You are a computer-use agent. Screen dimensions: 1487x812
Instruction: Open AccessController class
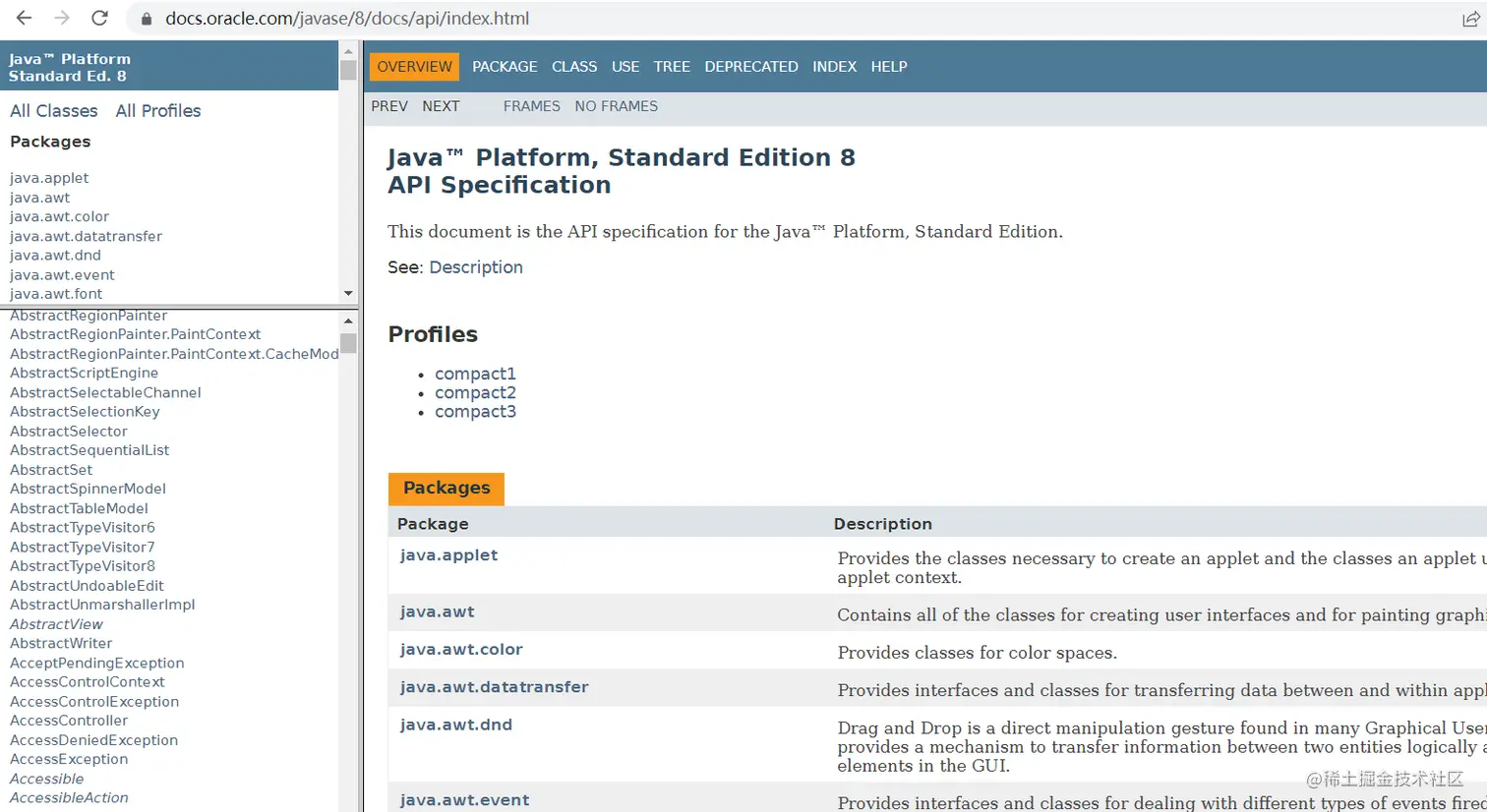tap(69, 721)
